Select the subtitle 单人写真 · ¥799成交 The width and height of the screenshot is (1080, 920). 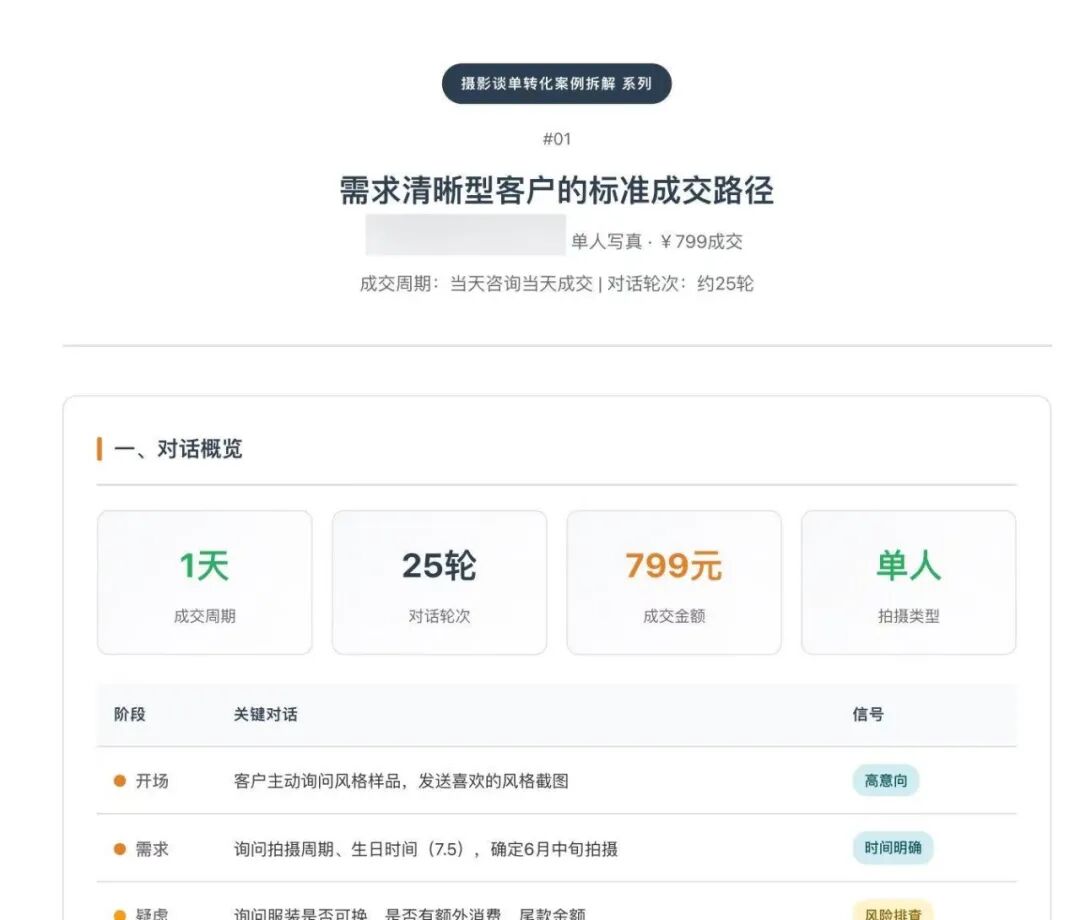pyautogui.click(x=656, y=241)
